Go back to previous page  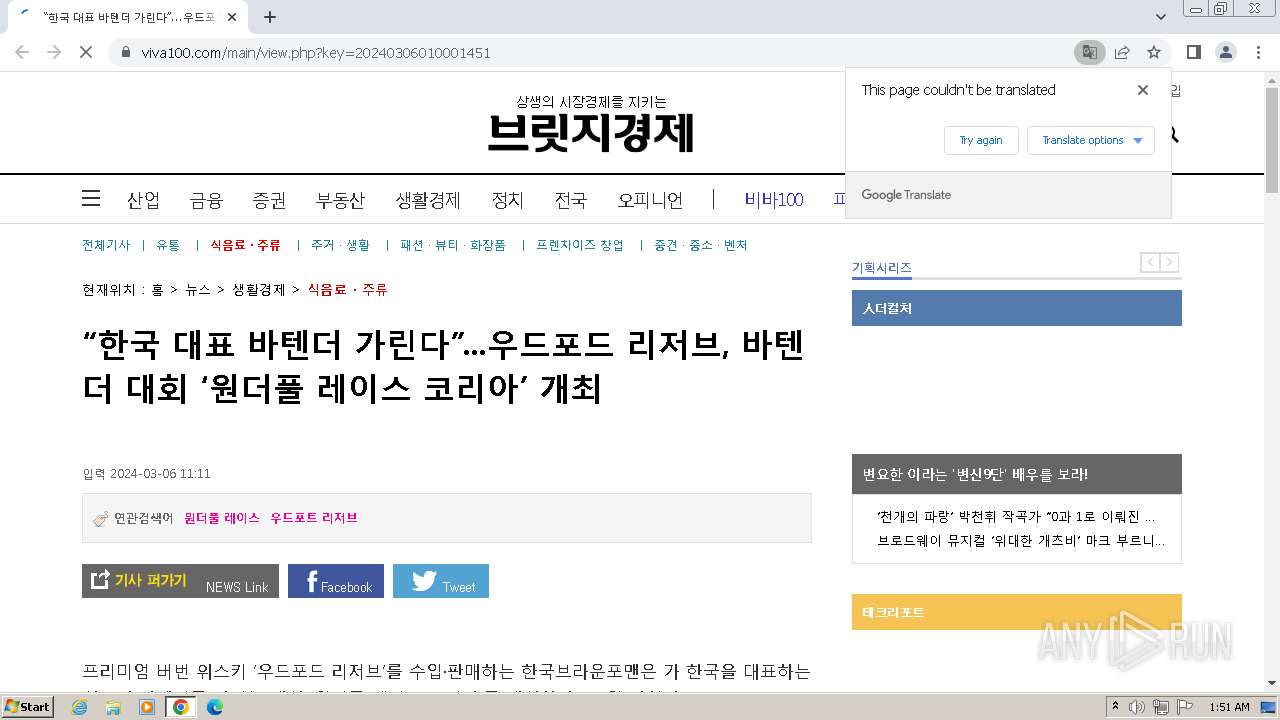22,52
